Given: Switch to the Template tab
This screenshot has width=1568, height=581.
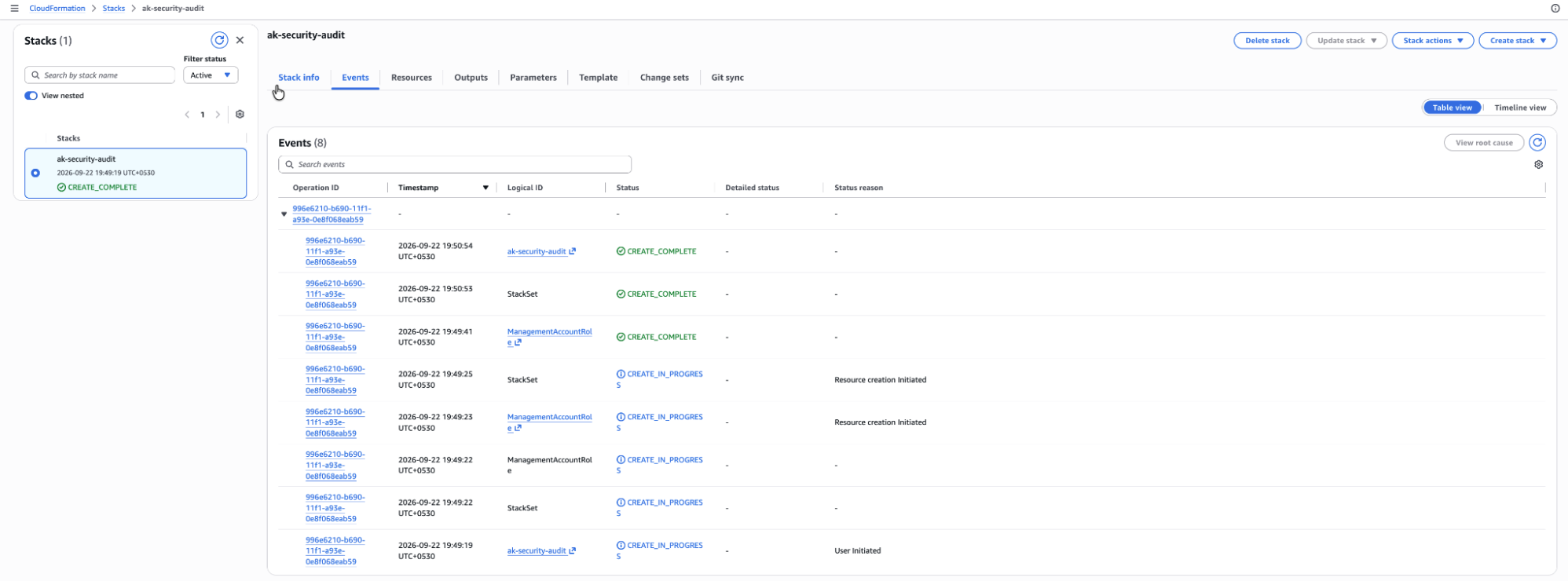Looking at the screenshot, I should [x=598, y=78].
